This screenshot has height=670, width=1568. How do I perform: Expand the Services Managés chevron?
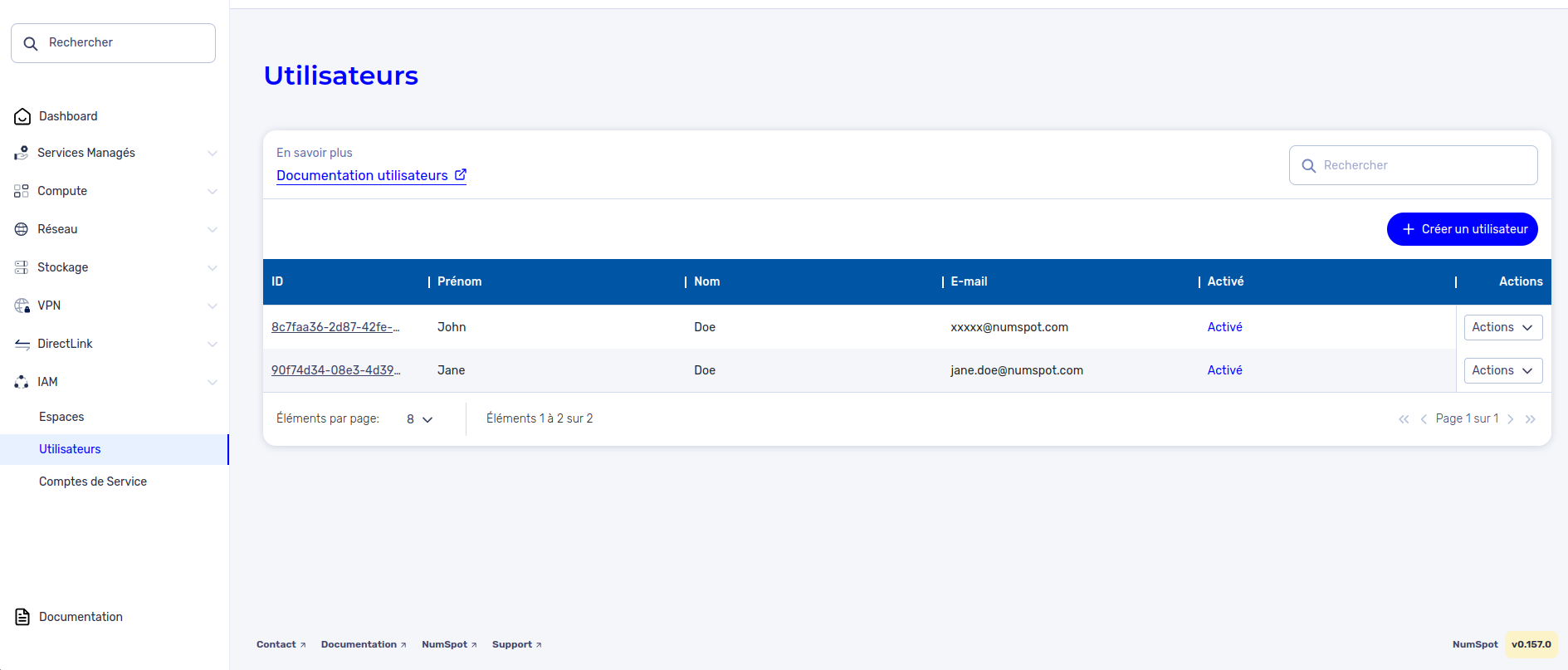click(212, 153)
